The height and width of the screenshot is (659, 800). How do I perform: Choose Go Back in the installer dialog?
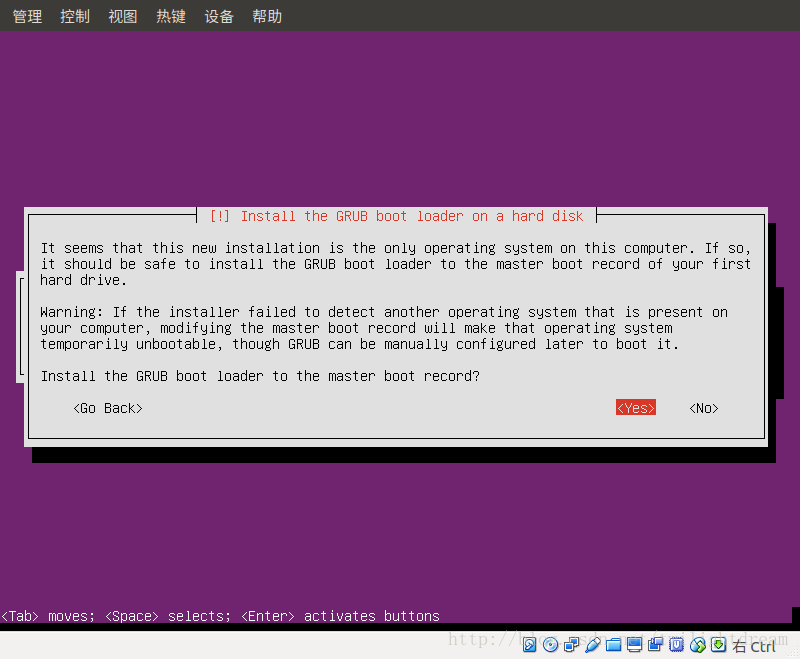click(107, 407)
